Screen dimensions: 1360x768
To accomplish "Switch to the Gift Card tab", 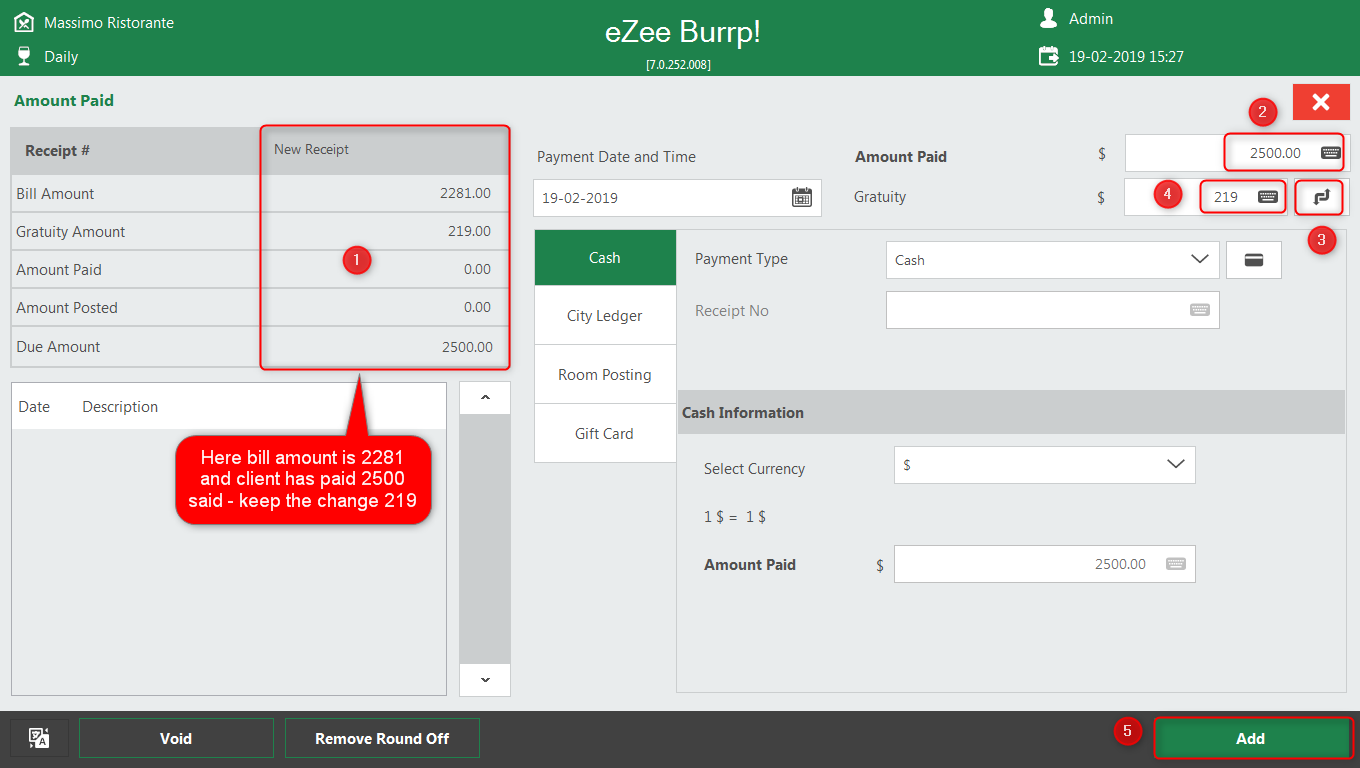I will point(605,434).
